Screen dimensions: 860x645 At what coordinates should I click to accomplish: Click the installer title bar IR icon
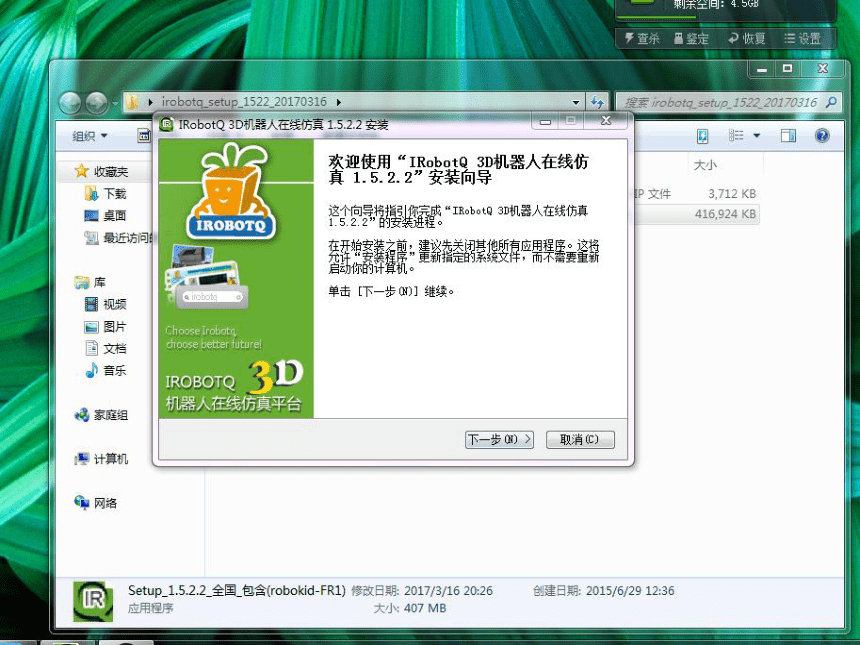[x=166, y=124]
